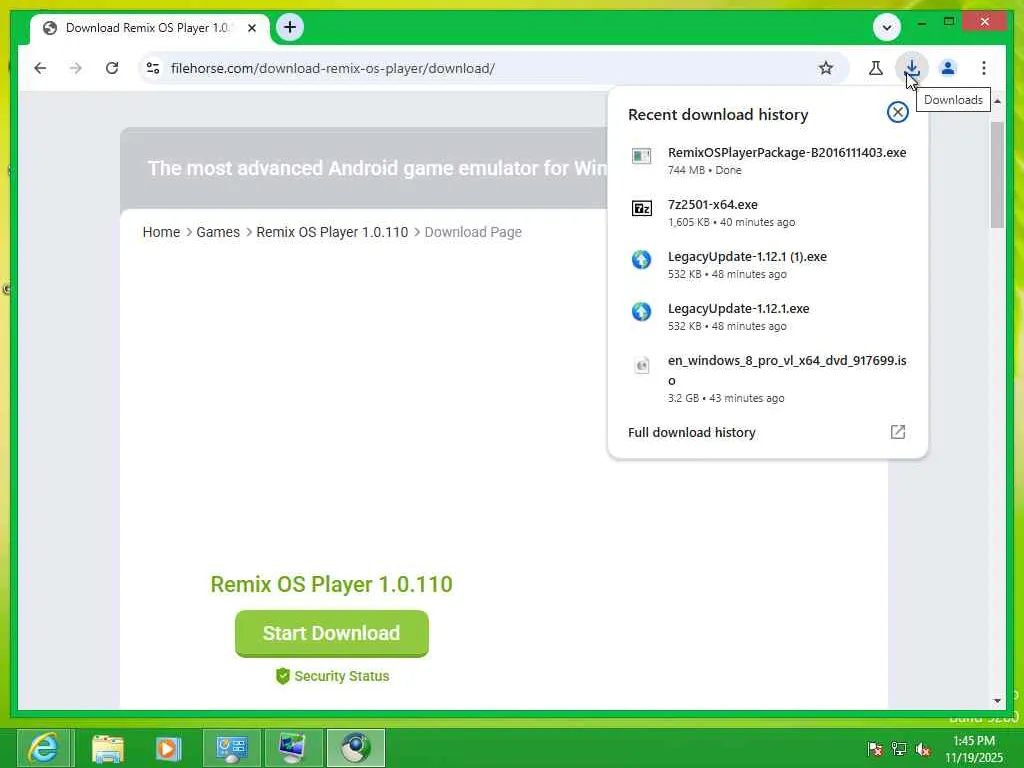The height and width of the screenshot is (768, 1024).
Task: Go back using the browser back arrow
Action: click(40, 68)
